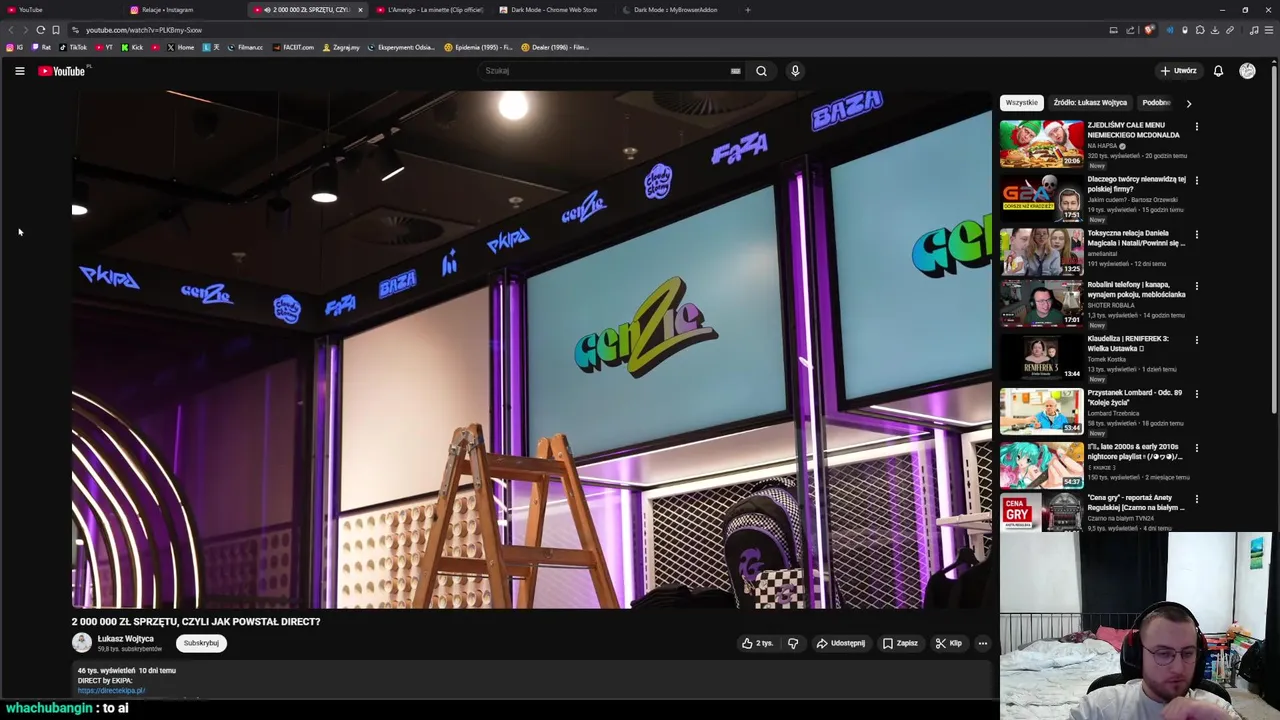Open options for JEDLIŚMY CAŁE MENU video

coord(1196,127)
